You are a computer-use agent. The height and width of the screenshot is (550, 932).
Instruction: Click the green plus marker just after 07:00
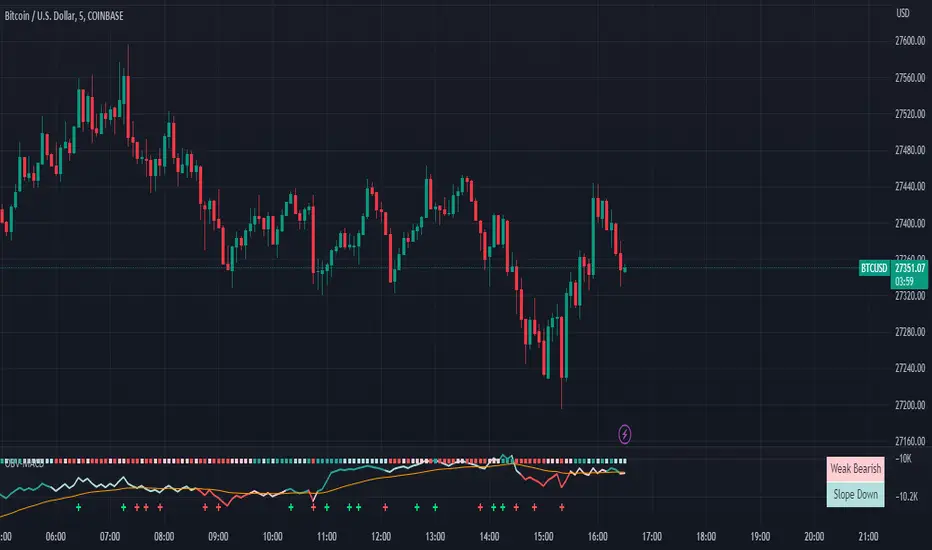124,507
